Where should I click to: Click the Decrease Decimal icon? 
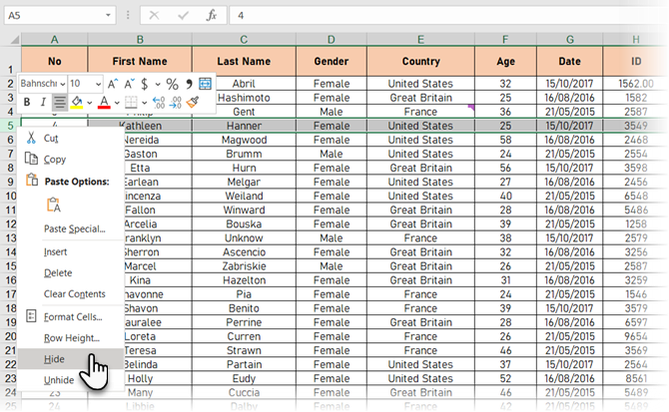click(175, 102)
